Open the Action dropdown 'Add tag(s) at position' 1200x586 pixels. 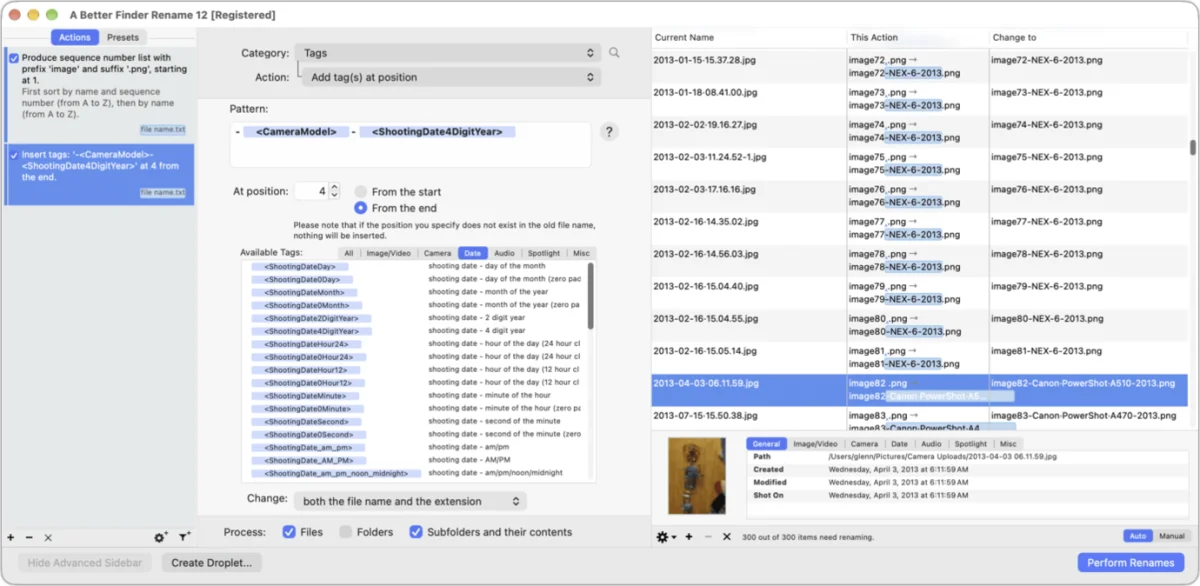[451, 77]
